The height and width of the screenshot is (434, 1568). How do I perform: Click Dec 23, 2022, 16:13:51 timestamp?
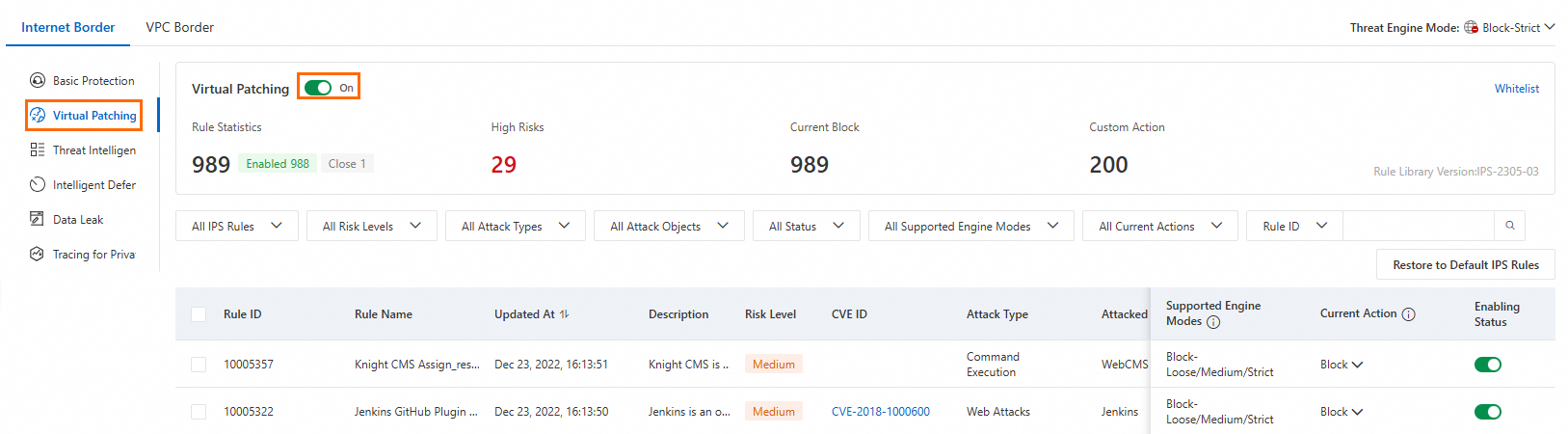[x=551, y=365]
